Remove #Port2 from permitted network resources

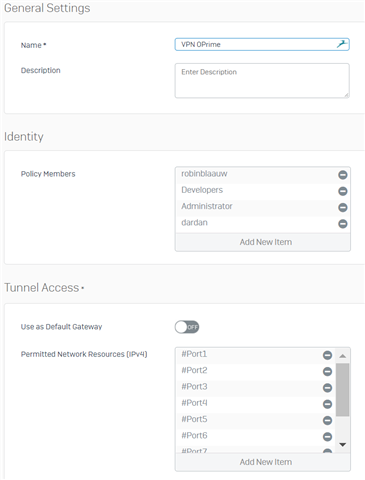point(327,371)
